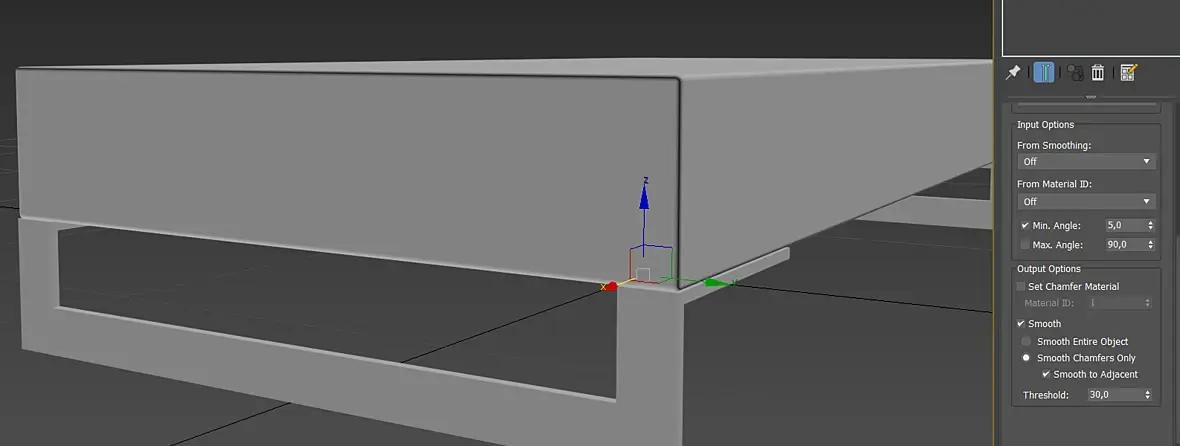Click the Min. Angle spinner arrows

pyautogui.click(x=1150, y=226)
